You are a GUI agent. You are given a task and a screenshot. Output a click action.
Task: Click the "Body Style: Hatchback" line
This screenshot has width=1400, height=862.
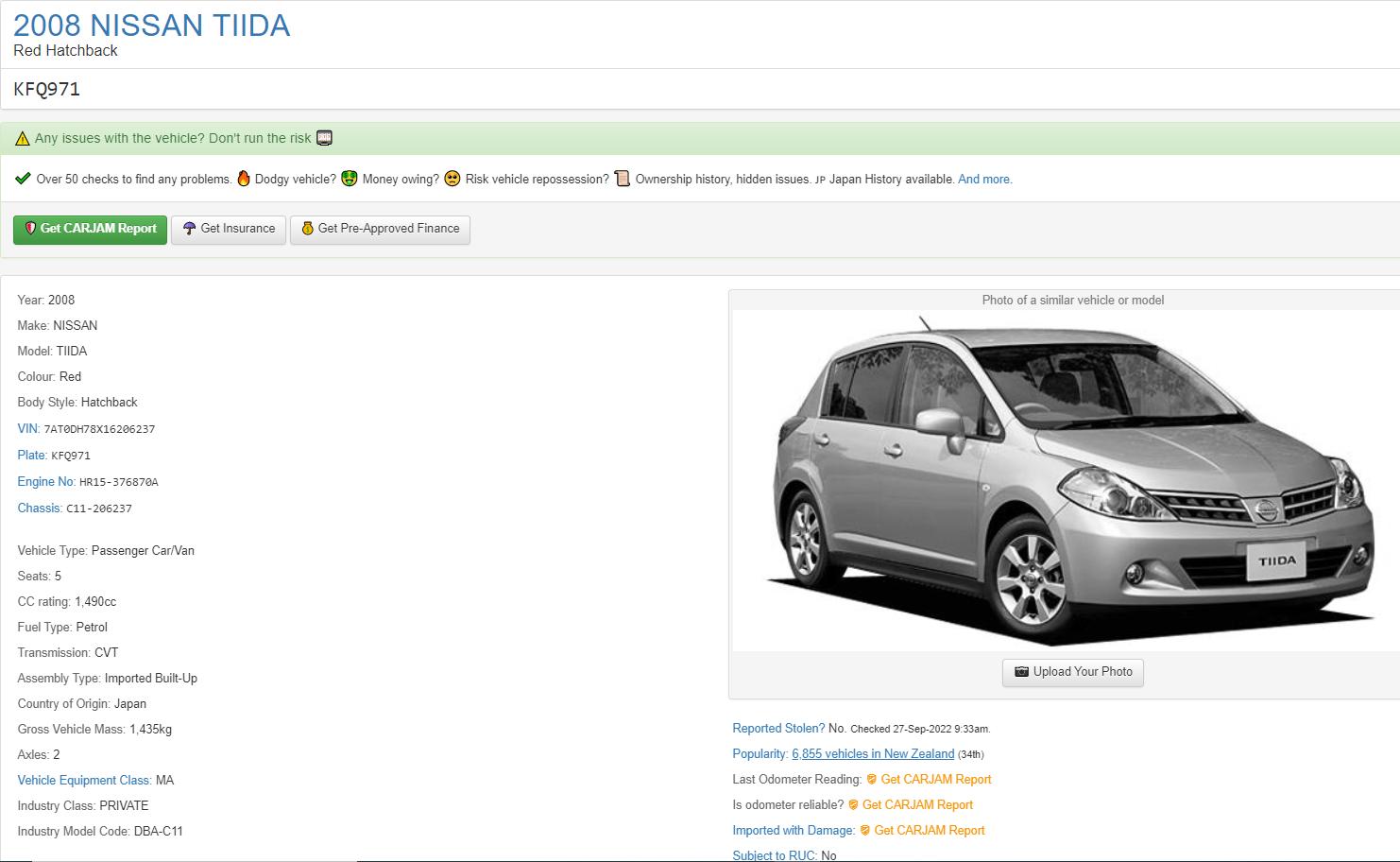[x=77, y=403]
